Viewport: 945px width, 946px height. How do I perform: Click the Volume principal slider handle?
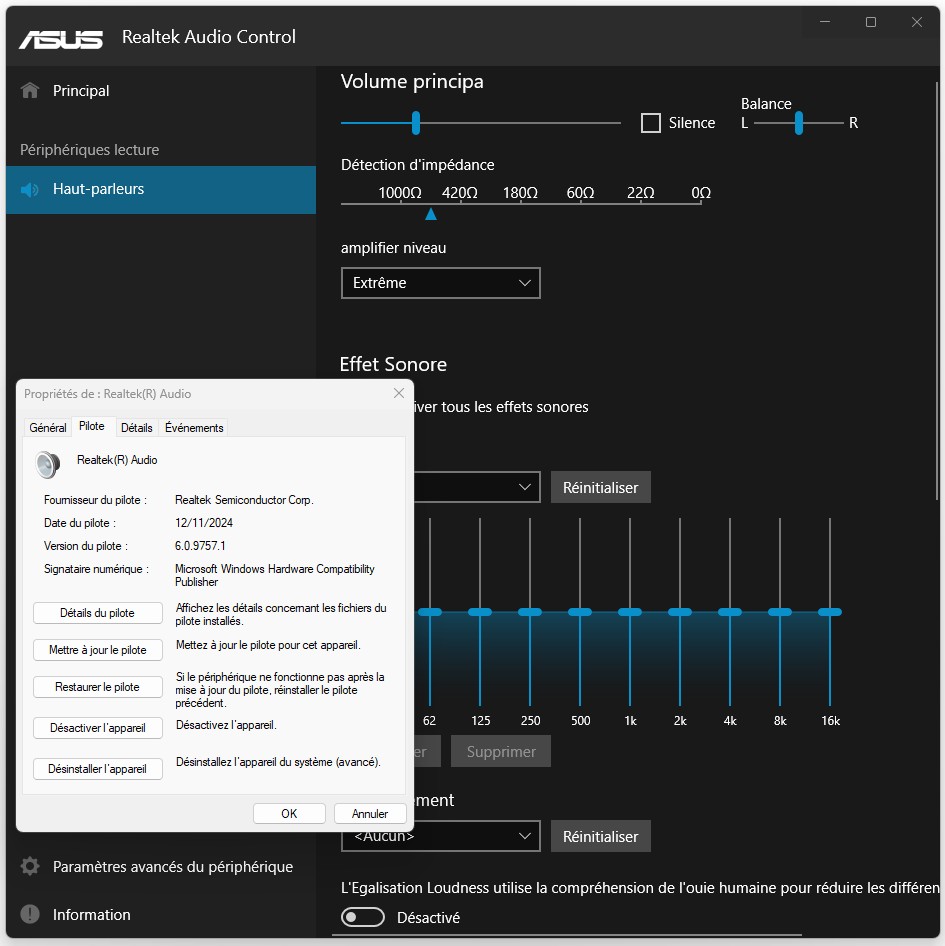click(x=416, y=123)
